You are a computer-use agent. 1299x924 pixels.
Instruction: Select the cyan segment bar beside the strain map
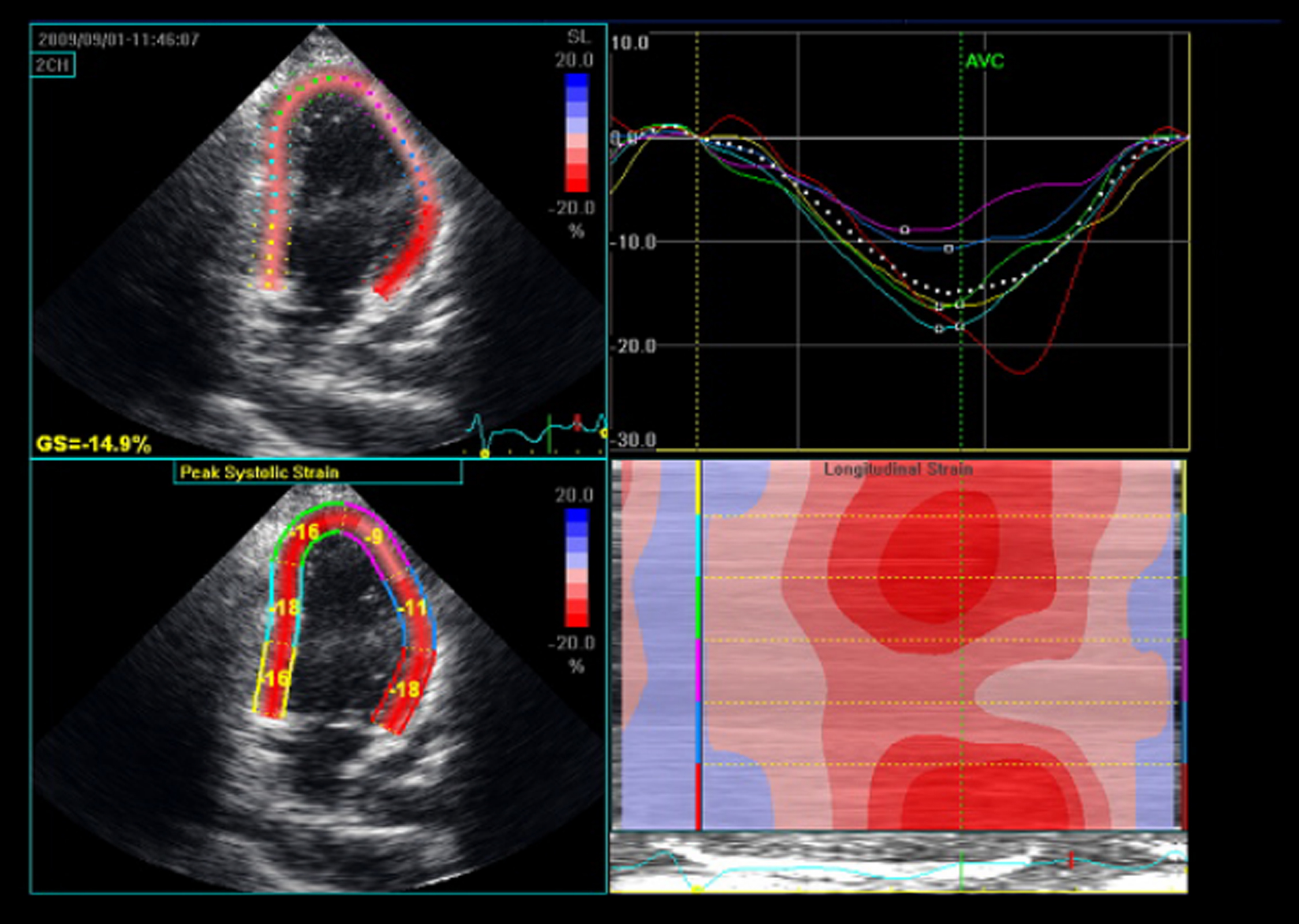tap(699, 545)
